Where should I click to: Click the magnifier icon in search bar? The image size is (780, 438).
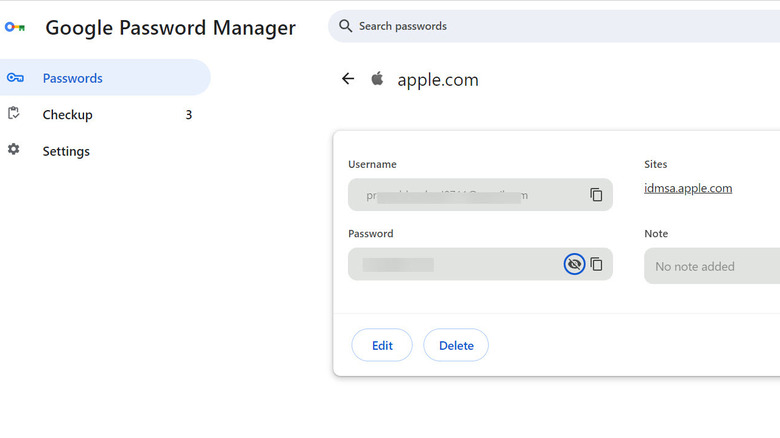tap(346, 26)
